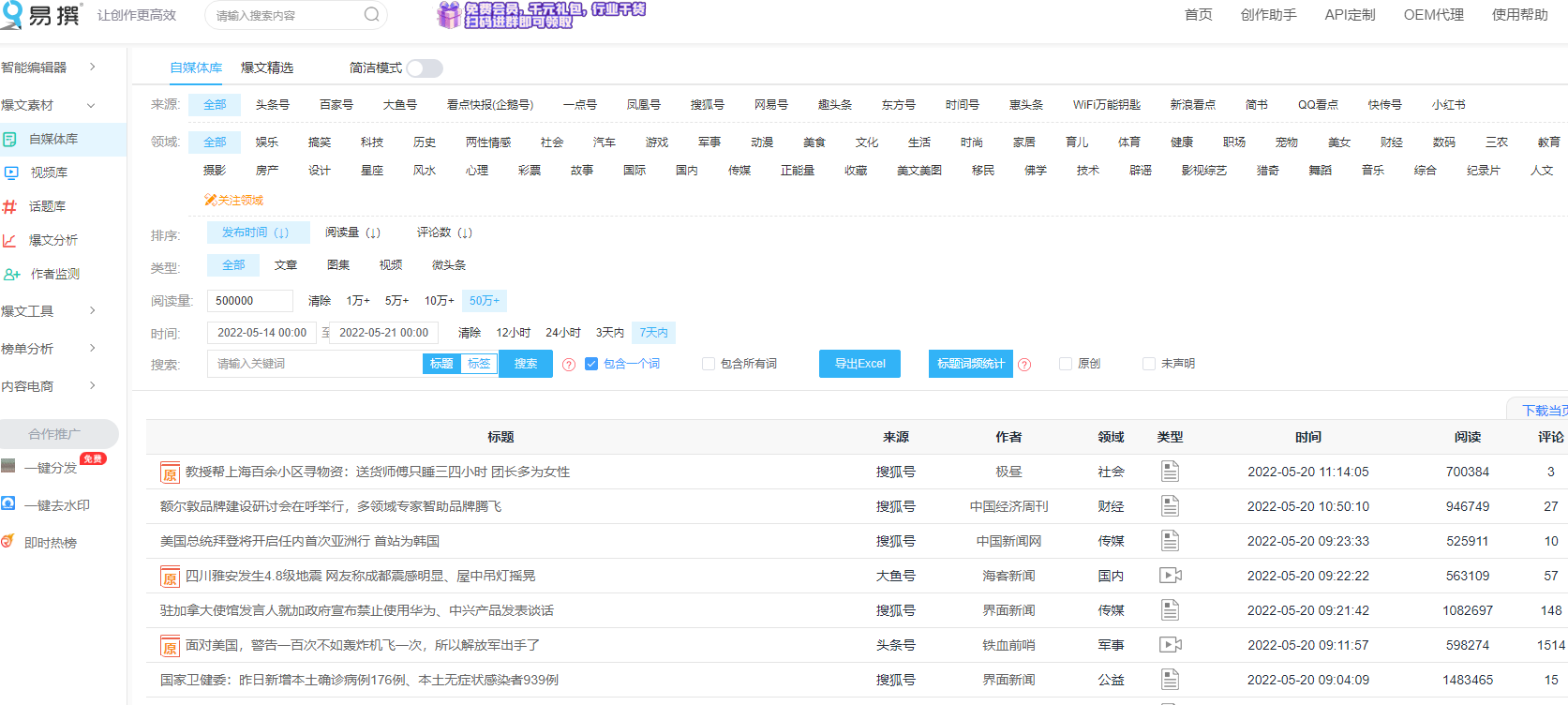Click the 导出Excel button

pyautogui.click(x=859, y=364)
